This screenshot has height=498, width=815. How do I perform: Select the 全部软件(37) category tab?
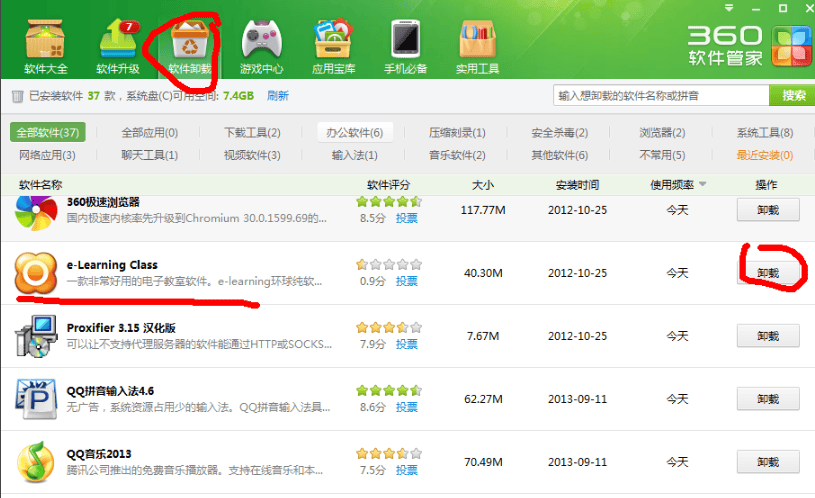click(48, 132)
